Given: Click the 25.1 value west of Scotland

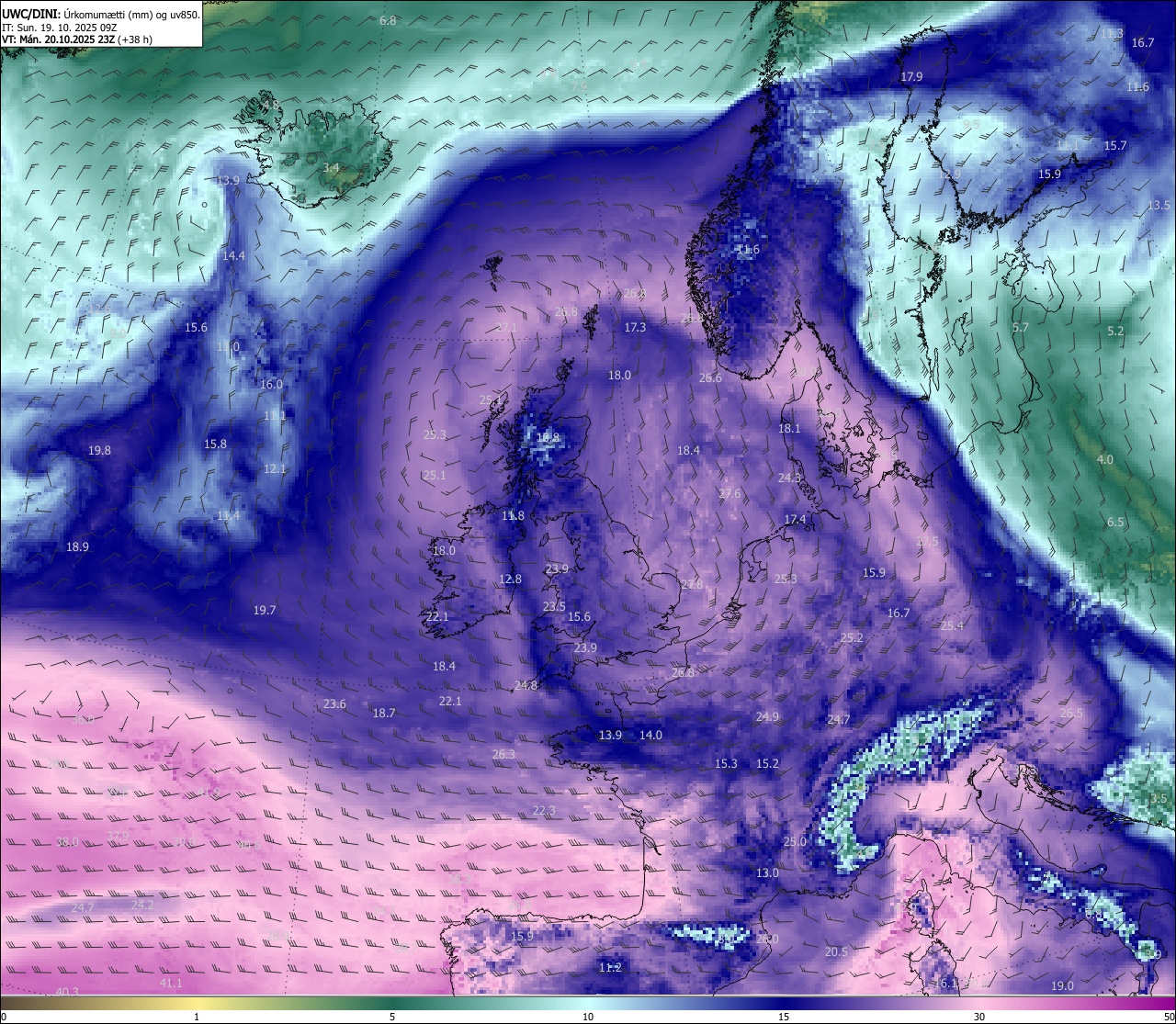Looking at the screenshot, I should 434,476.
